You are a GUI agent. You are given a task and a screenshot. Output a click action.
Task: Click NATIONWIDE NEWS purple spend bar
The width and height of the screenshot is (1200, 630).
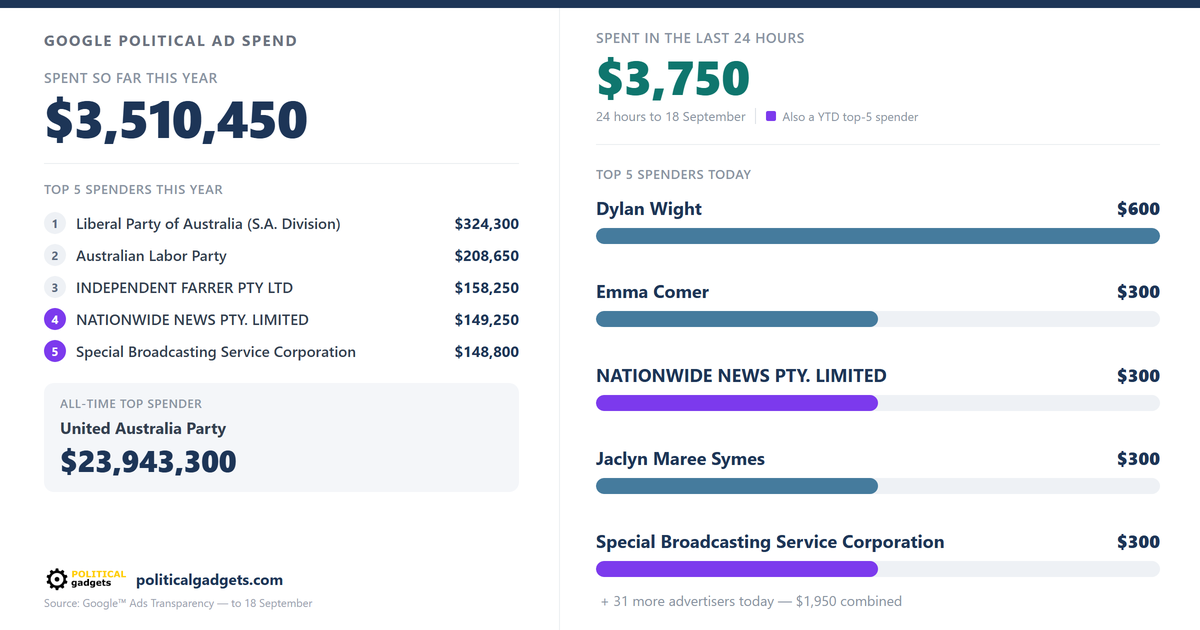tap(737, 403)
